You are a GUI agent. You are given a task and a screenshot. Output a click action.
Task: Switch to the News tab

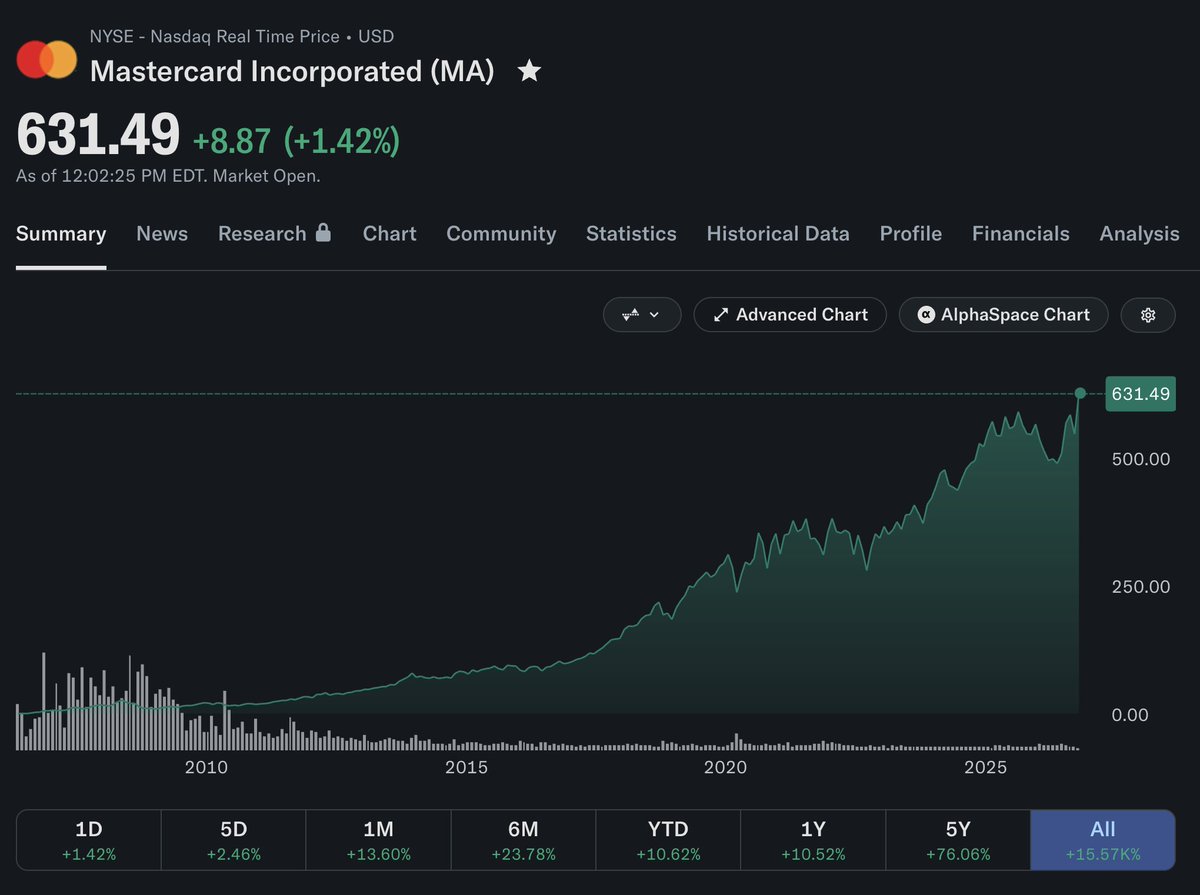point(162,233)
